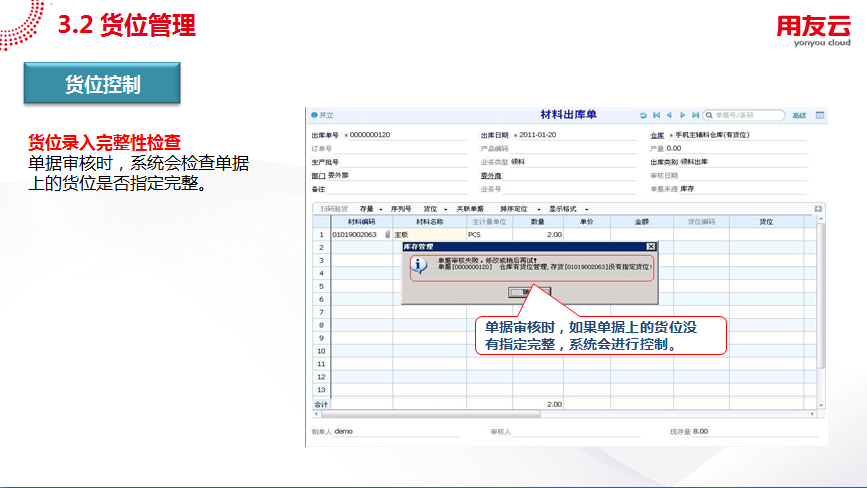Click the refresh/undo arrow icon in document header
Image resolution: width=867 pixels, height=488 pixels.
click(644, 116)
